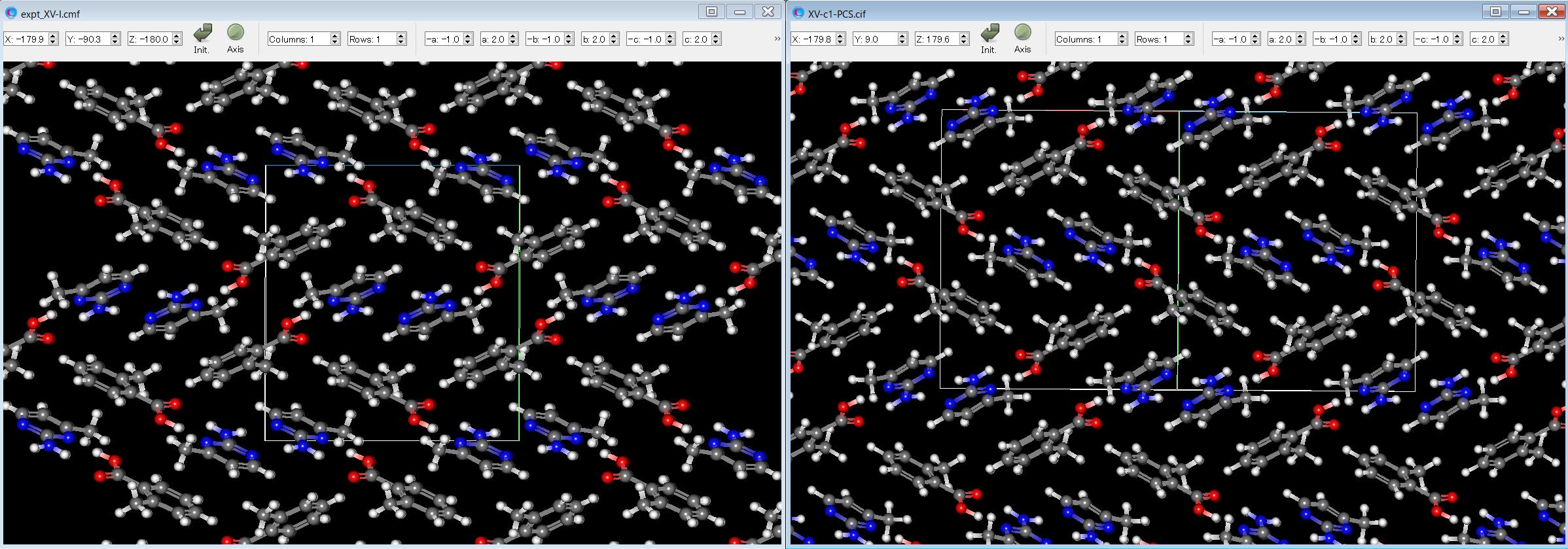Click b: 2.0 stepper arrows in XV-c1-PCS.cif
Viewport: 1568px width, 549px height.
(1401, 39)
